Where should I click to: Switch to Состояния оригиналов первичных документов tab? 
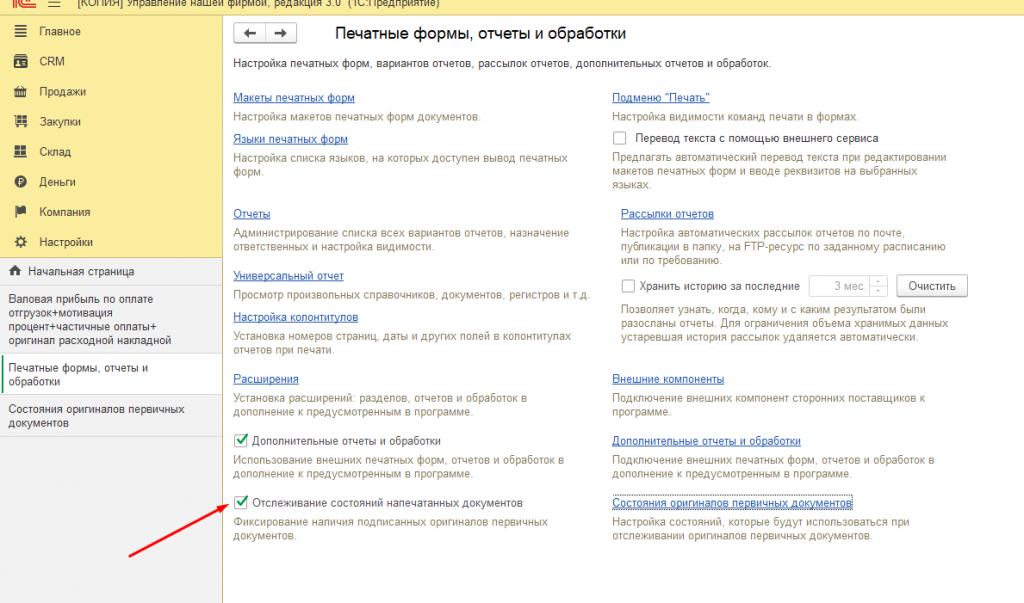pos(111,416)
